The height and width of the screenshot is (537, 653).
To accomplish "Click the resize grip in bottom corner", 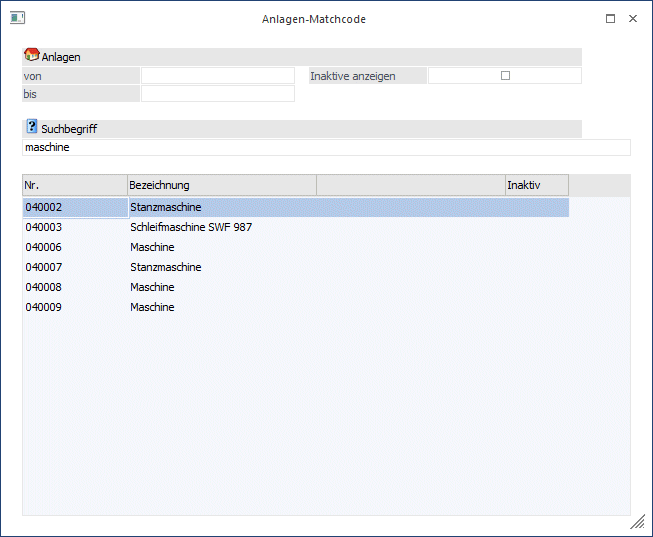I will point(637,522).
